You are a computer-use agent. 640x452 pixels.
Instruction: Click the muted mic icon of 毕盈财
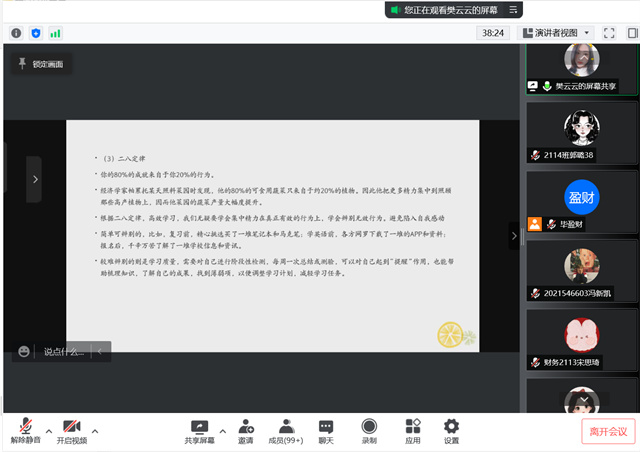coord(551,224)
